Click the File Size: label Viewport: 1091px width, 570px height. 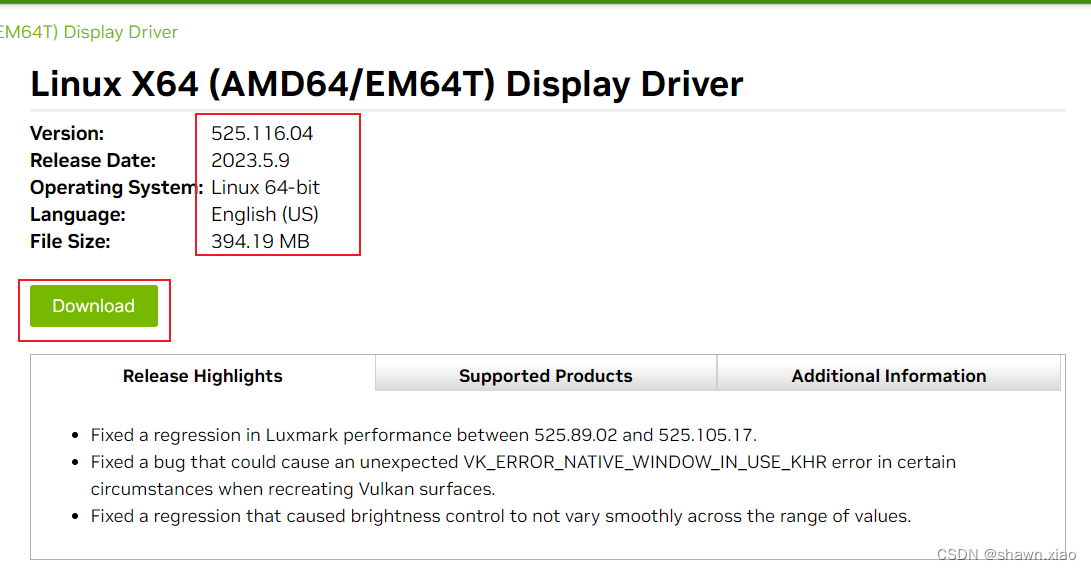click(x=70, y=241)
